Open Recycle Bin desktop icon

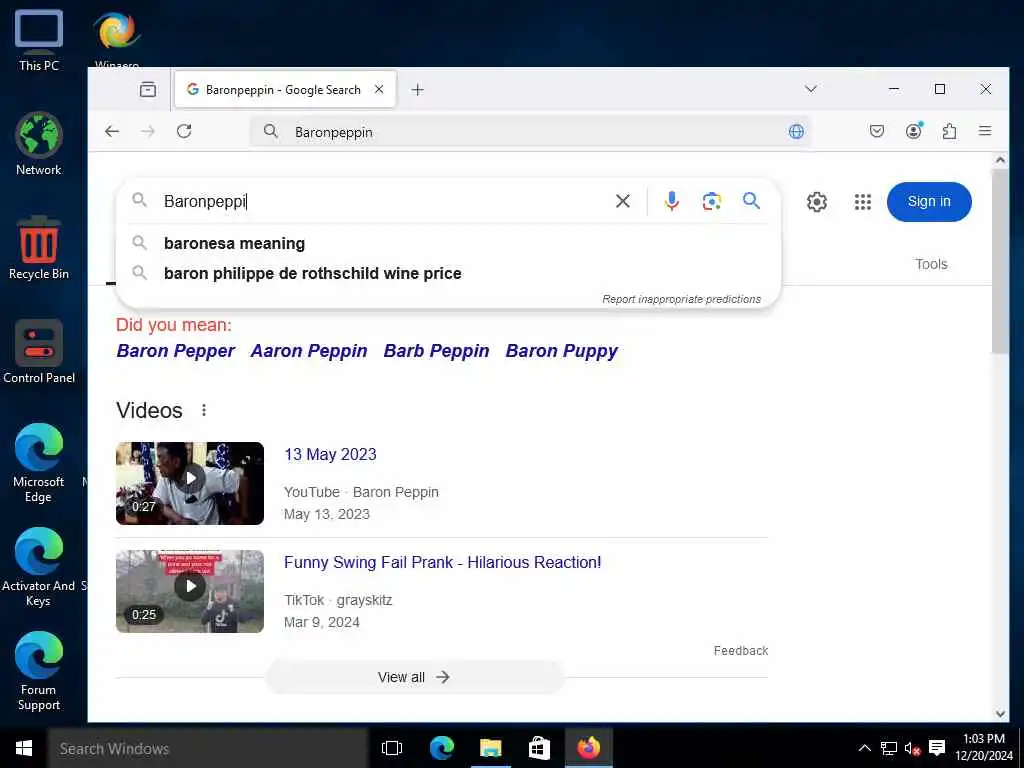pos(39,248)
